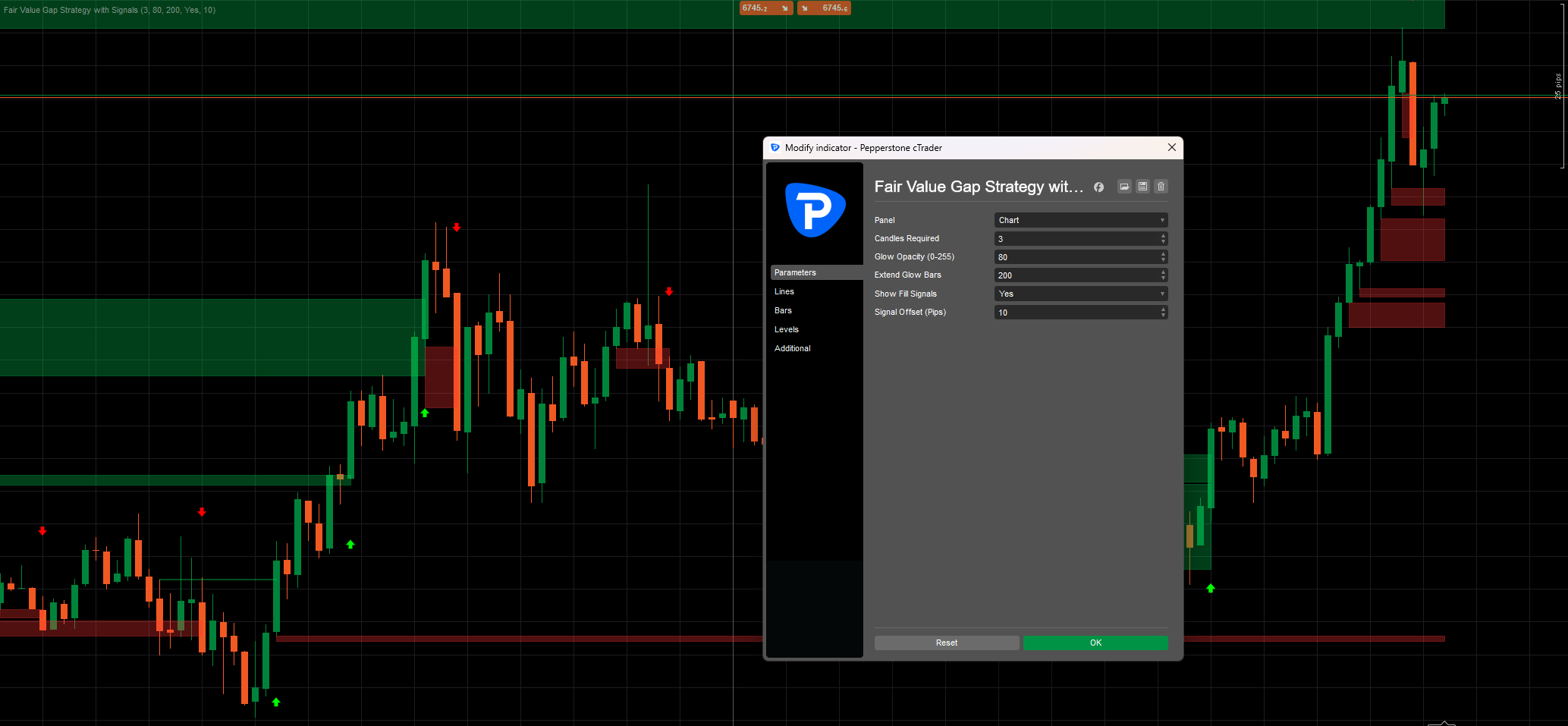Screen dimensions: 1568x726
Task: Delete the indicator using the trash icon
Action: click(x=1161, y=187)
